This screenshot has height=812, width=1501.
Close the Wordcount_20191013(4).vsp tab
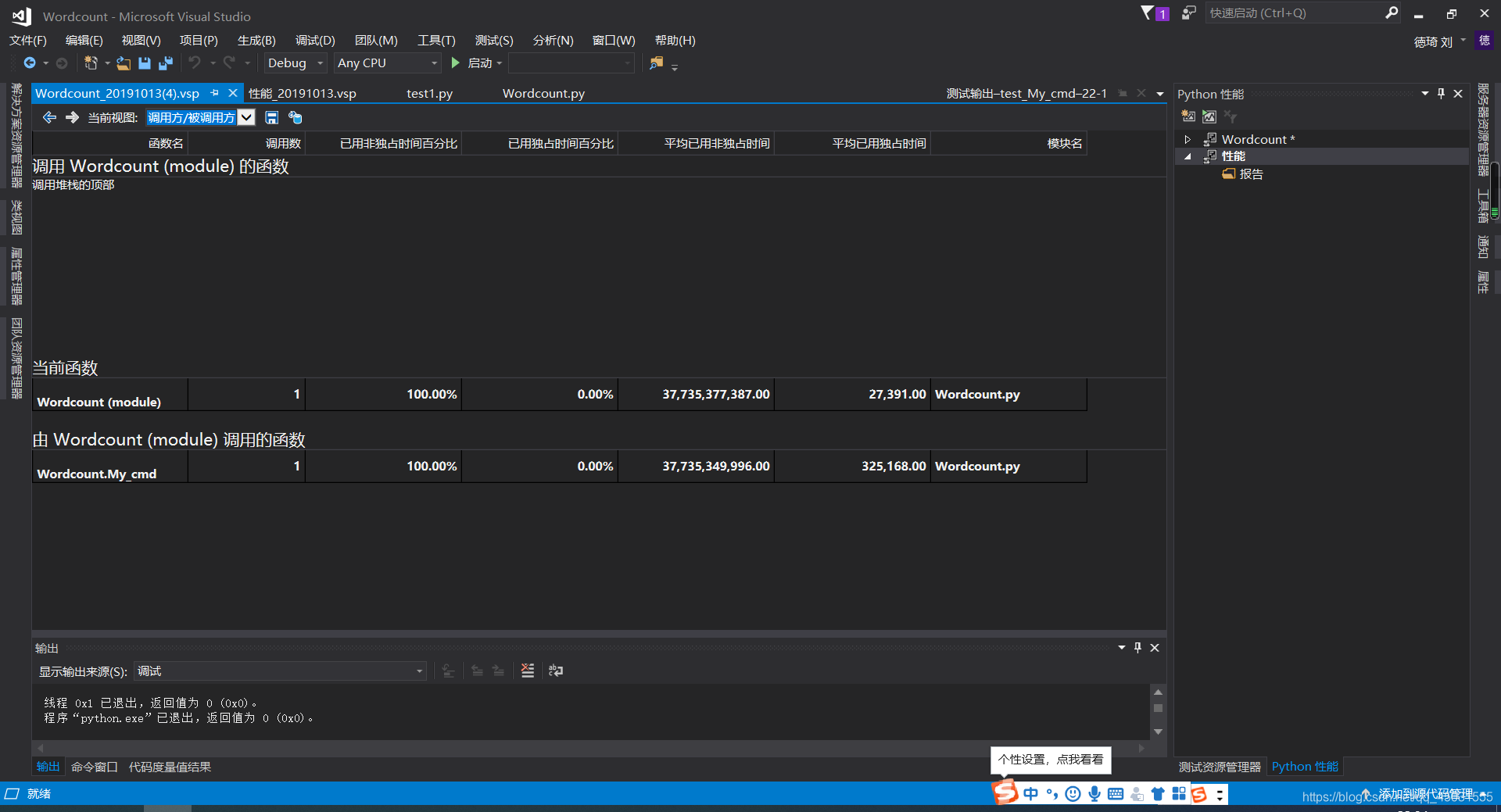tap(233, 93)
